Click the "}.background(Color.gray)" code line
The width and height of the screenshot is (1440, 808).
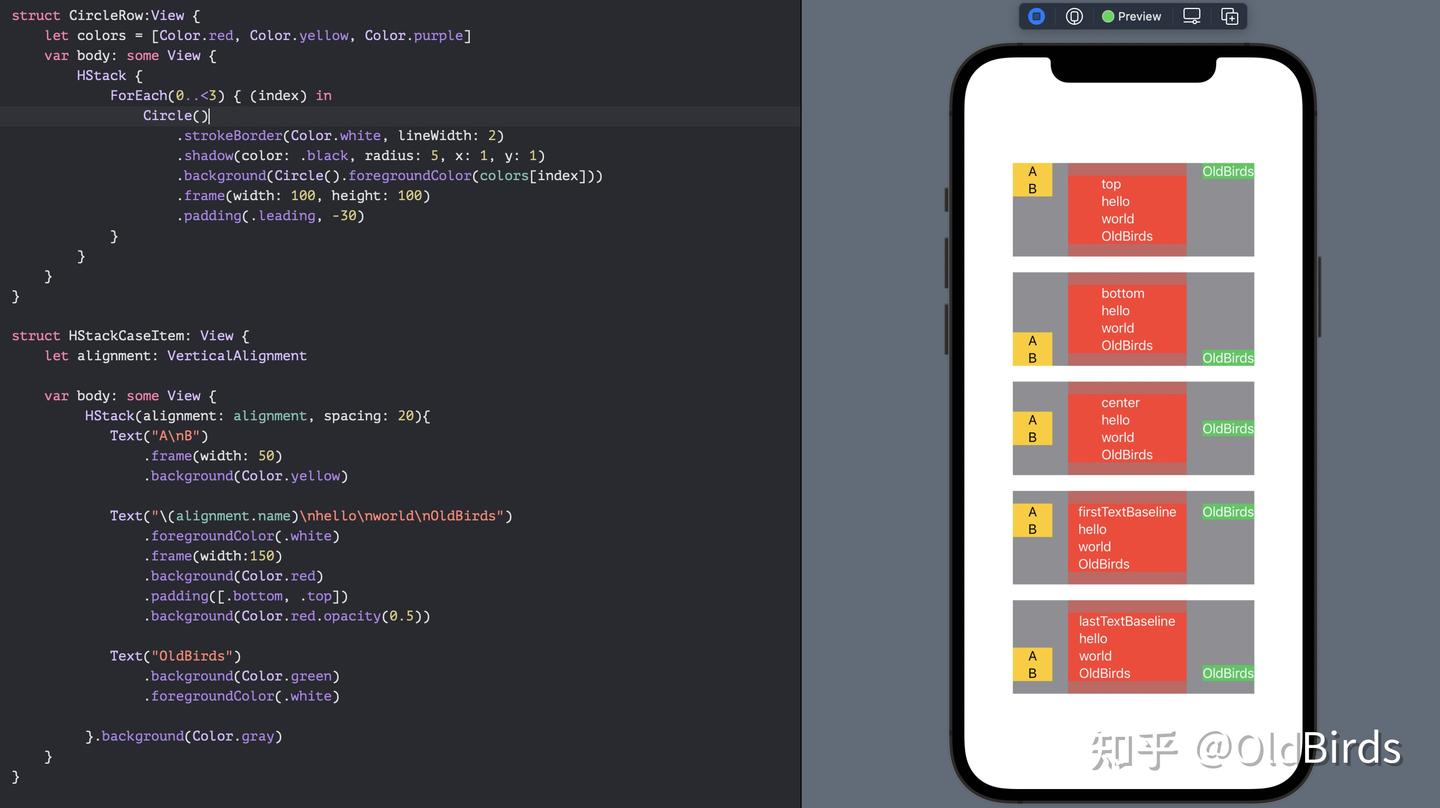[x=184, y=735]
